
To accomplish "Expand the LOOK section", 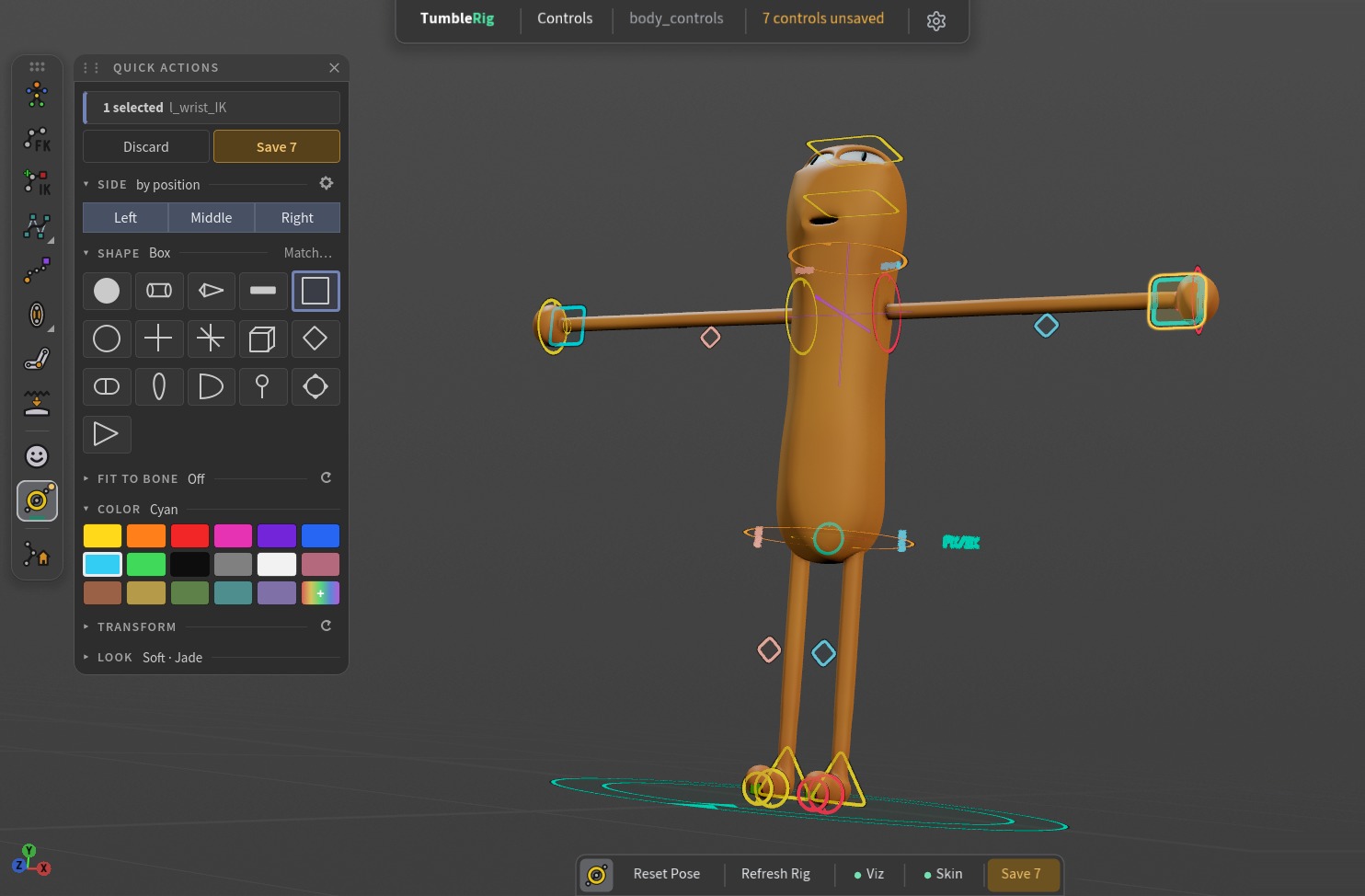I will 86,657.
